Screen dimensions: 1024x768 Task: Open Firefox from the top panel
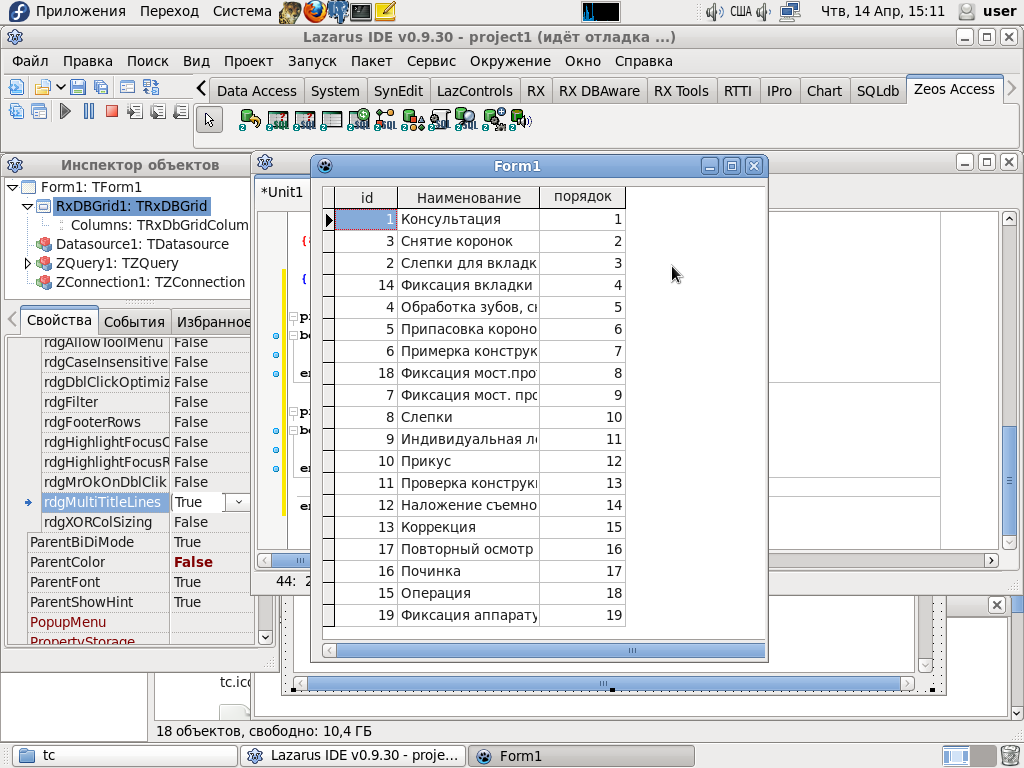(x=315, y=12)
